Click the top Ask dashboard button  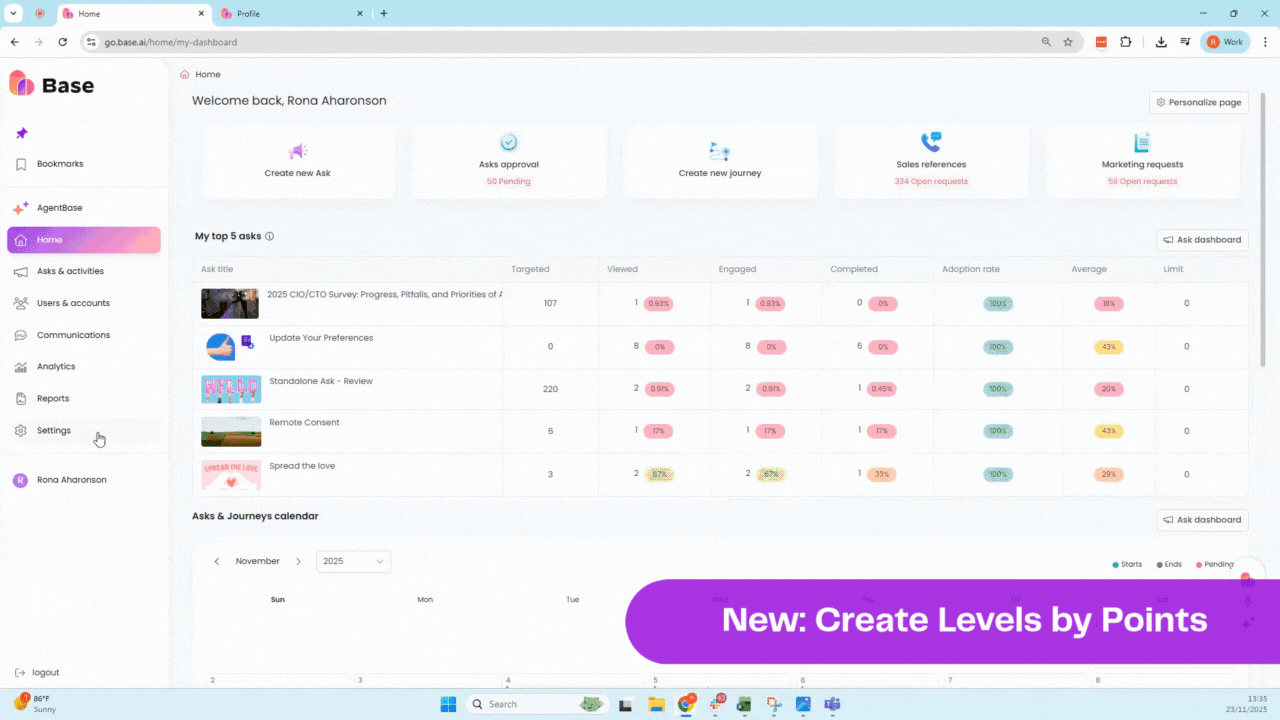pos(1202,240)
